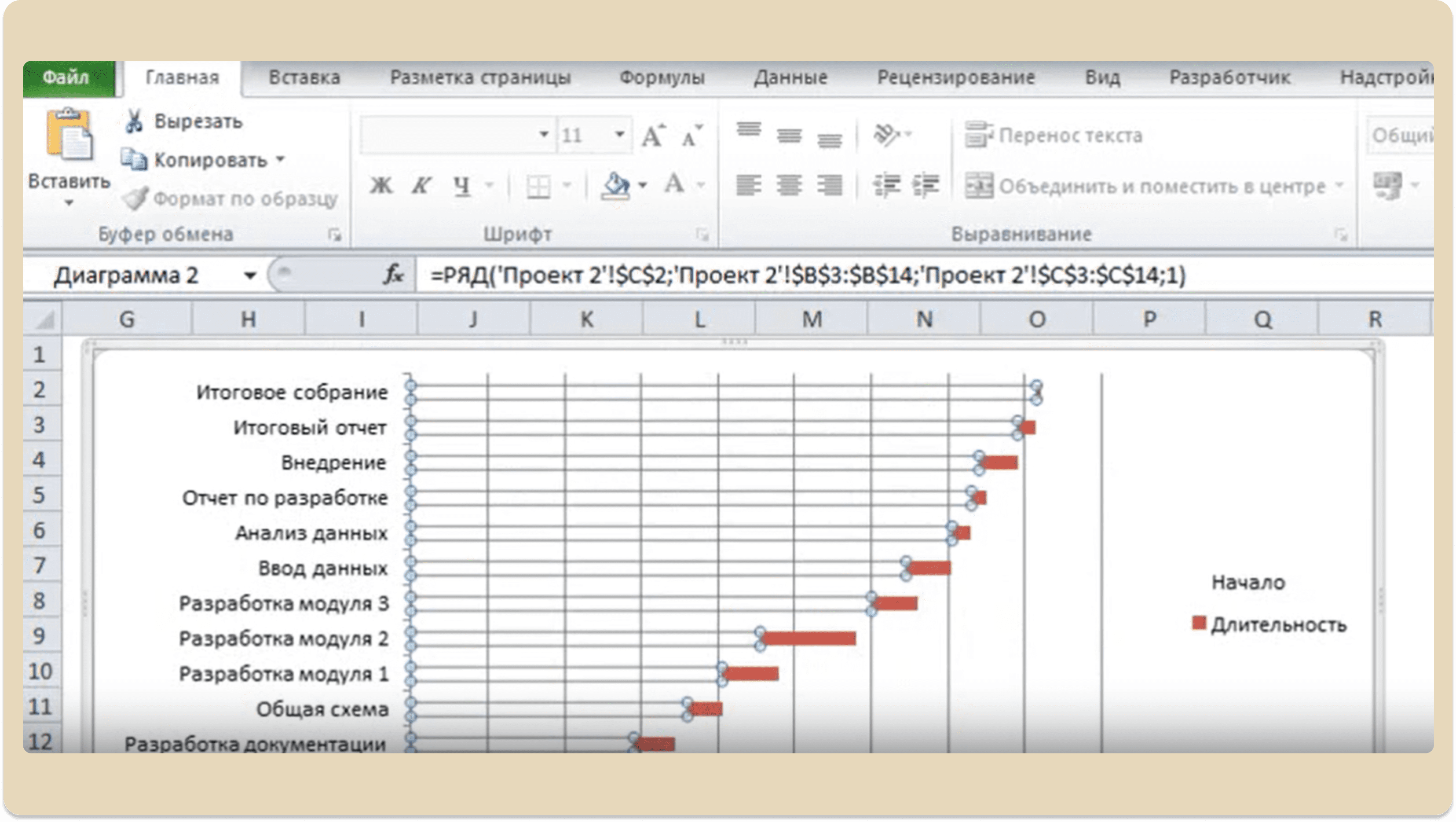This screenshot has width=1456, height=822.
Task: Select the red Длительность legend swatch
Action: 1198,623
